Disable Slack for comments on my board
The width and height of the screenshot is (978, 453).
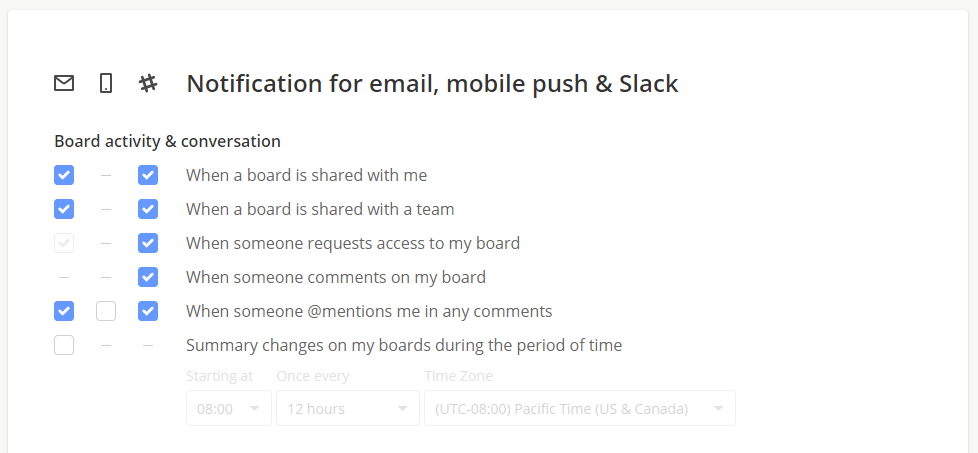[x=148, y=277]
